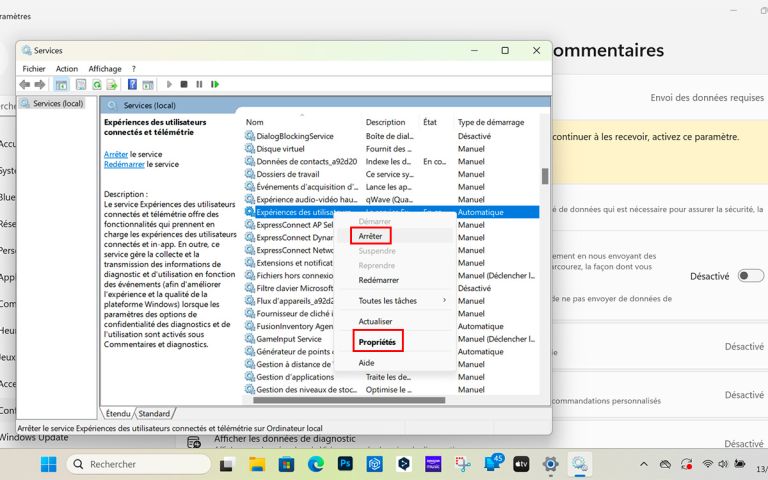The height and width of the screenshot is (480, 768).
Task: Click the Export list toolbar icon
Action: coord(113,85)
